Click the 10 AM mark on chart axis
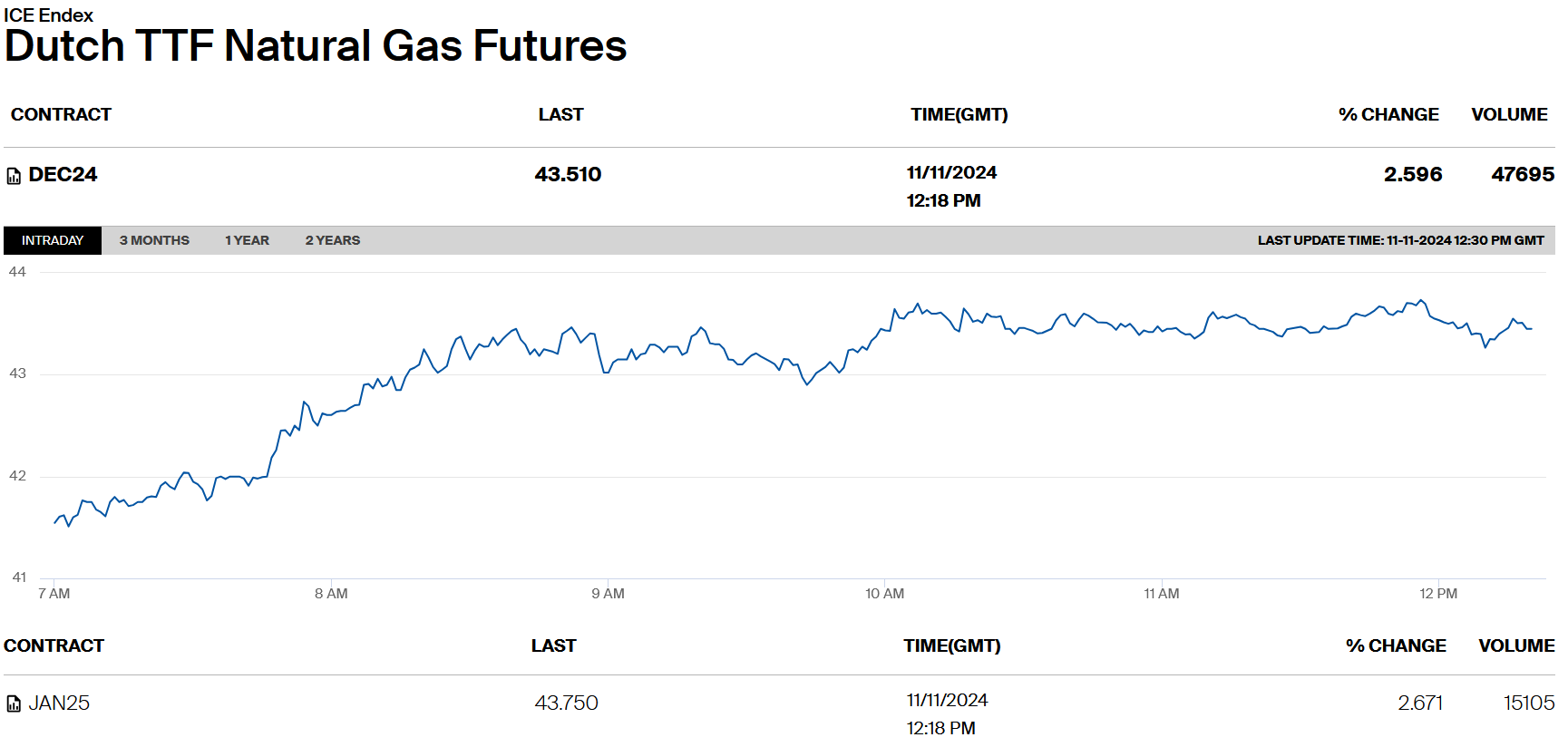Viewport: 1568px width, 747px height. [884, 594]
